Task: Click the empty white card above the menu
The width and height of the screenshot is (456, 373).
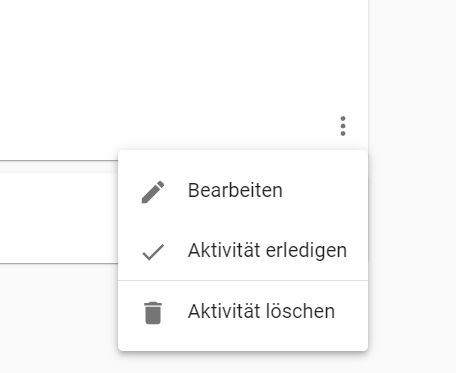Action: (183, 73)
